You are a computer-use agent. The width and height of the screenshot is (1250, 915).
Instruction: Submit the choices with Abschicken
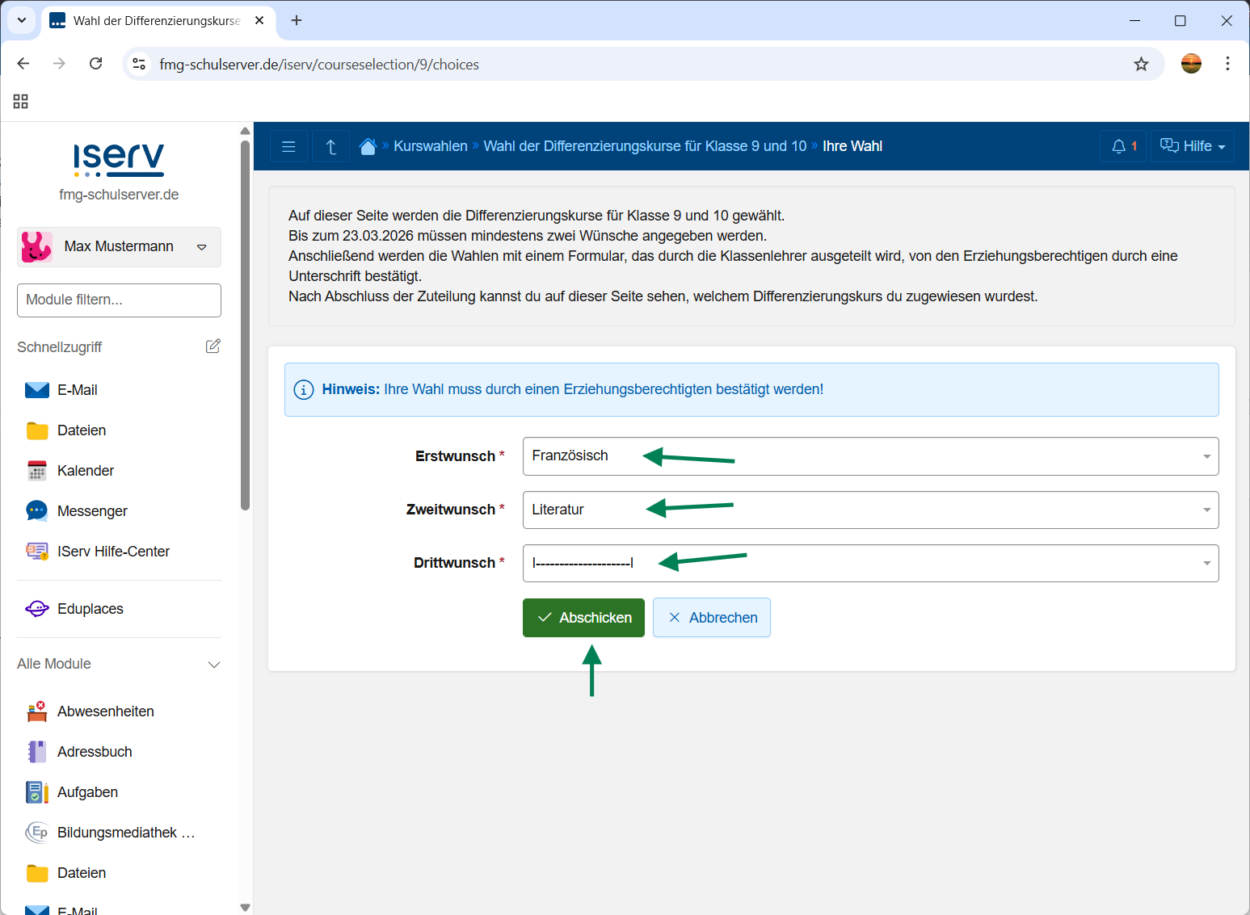(x=583, y=618)
